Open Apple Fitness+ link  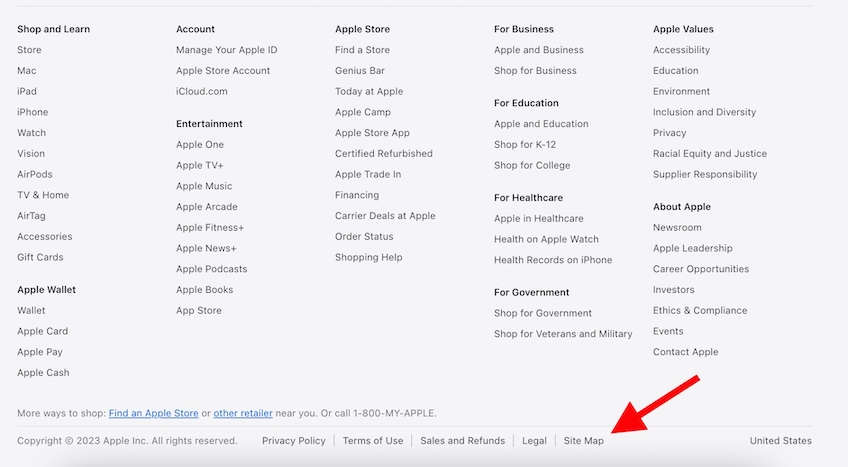(210, 228)
